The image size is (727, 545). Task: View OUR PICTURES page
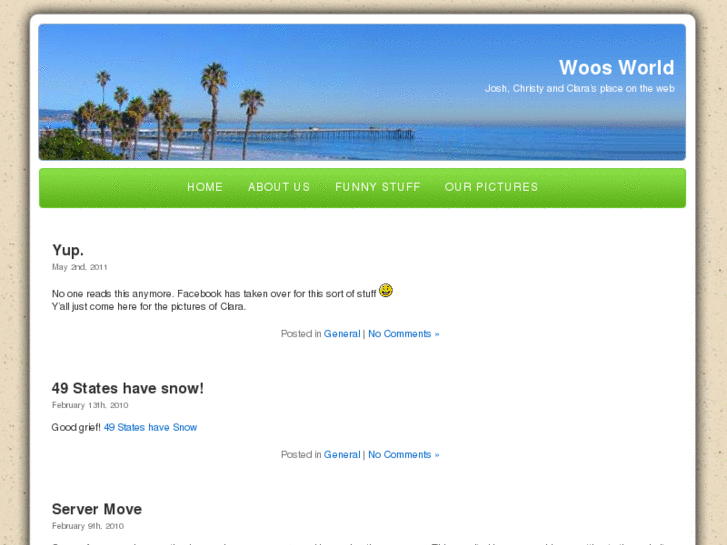click(x=491, y=187)
